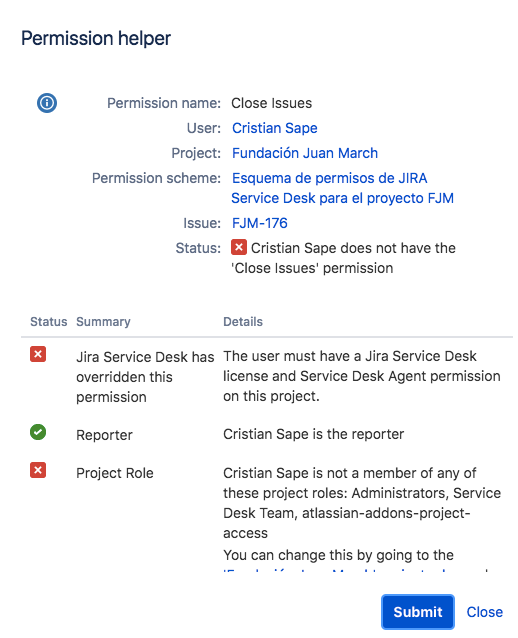This screenshot has height=638, width=518.
Task: Click 'Cristian Sape is the reporter' detail
Action: click(x=313, y=434)
